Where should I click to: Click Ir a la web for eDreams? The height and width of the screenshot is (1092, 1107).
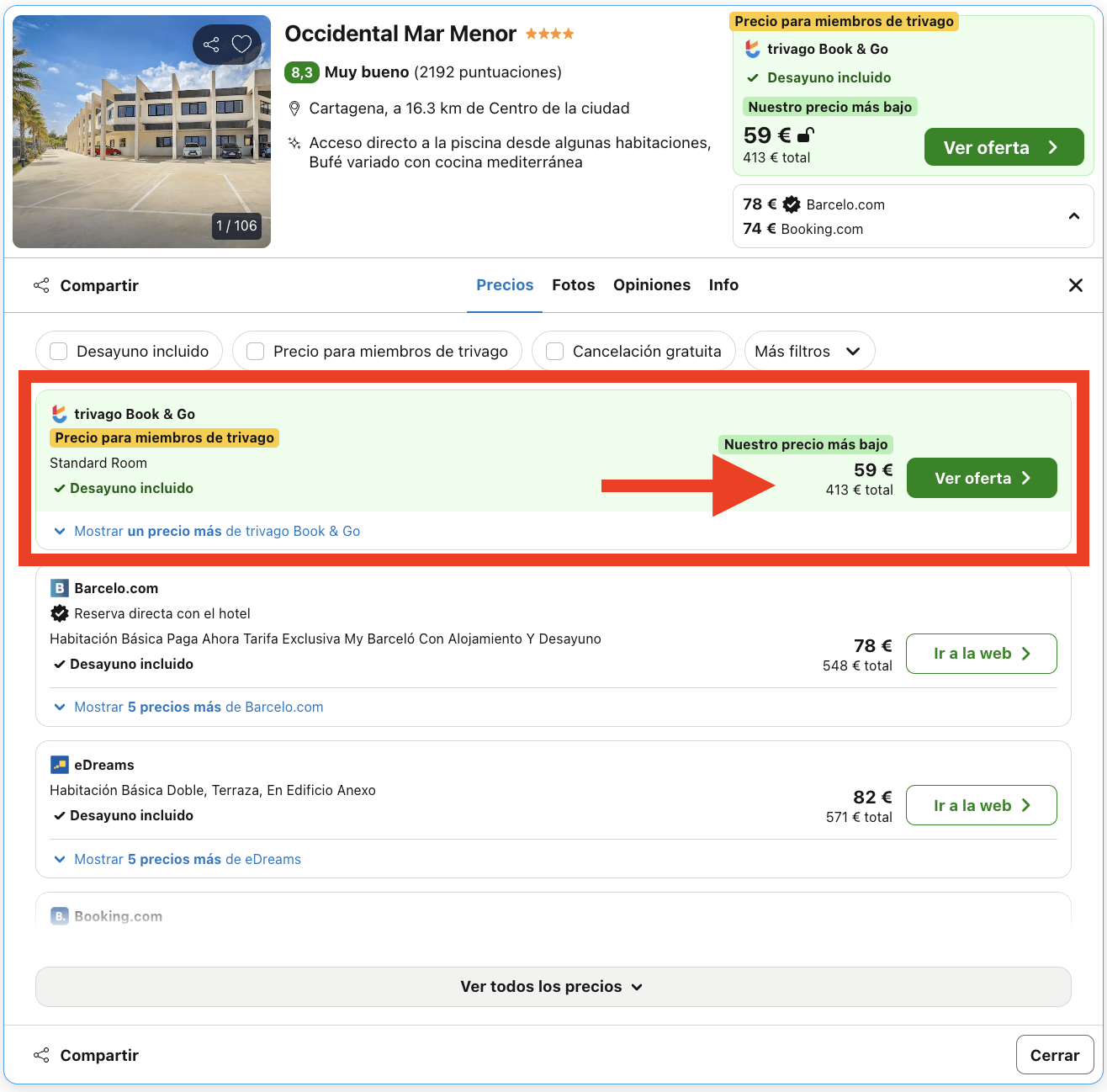coord(981,805)
